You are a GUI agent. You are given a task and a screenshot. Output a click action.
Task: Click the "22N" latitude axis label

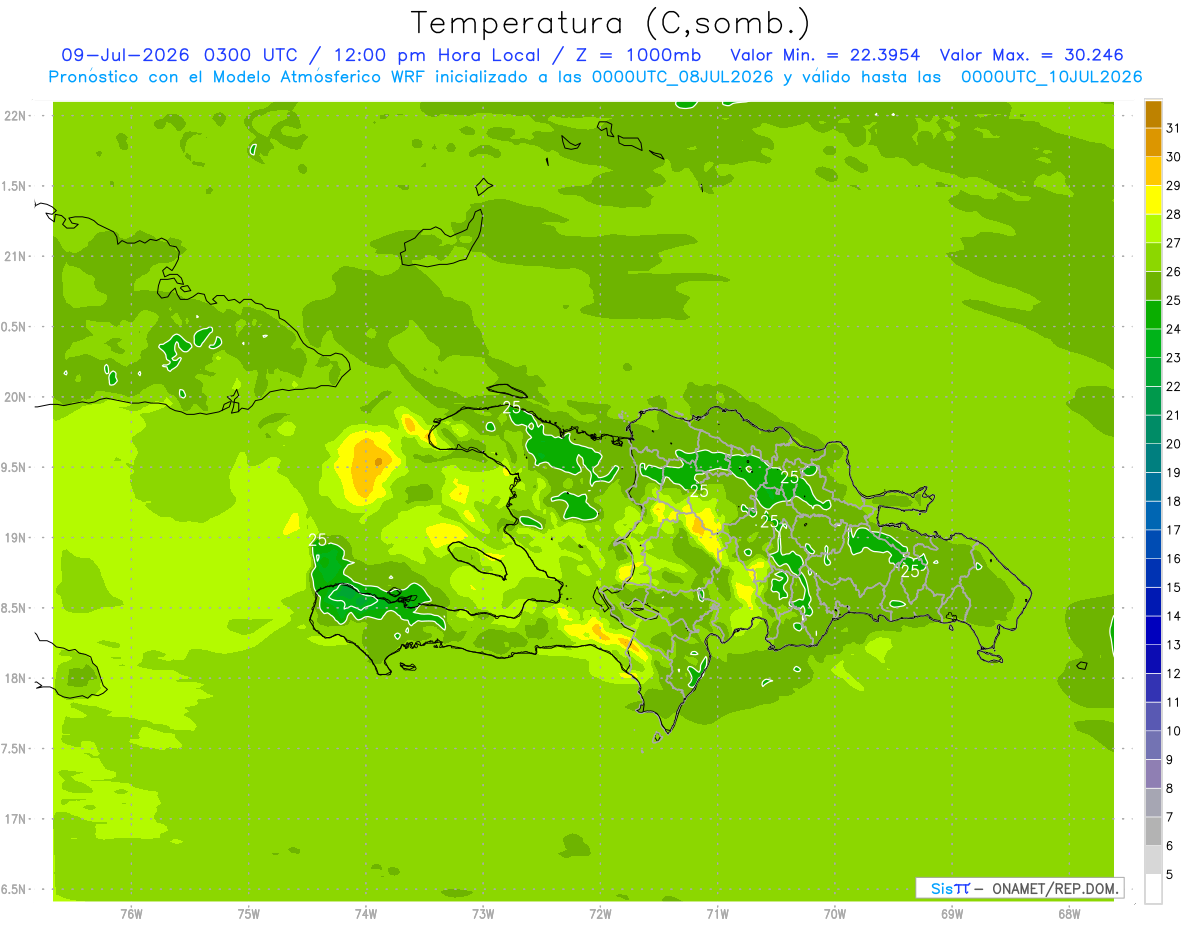point(15,116)
